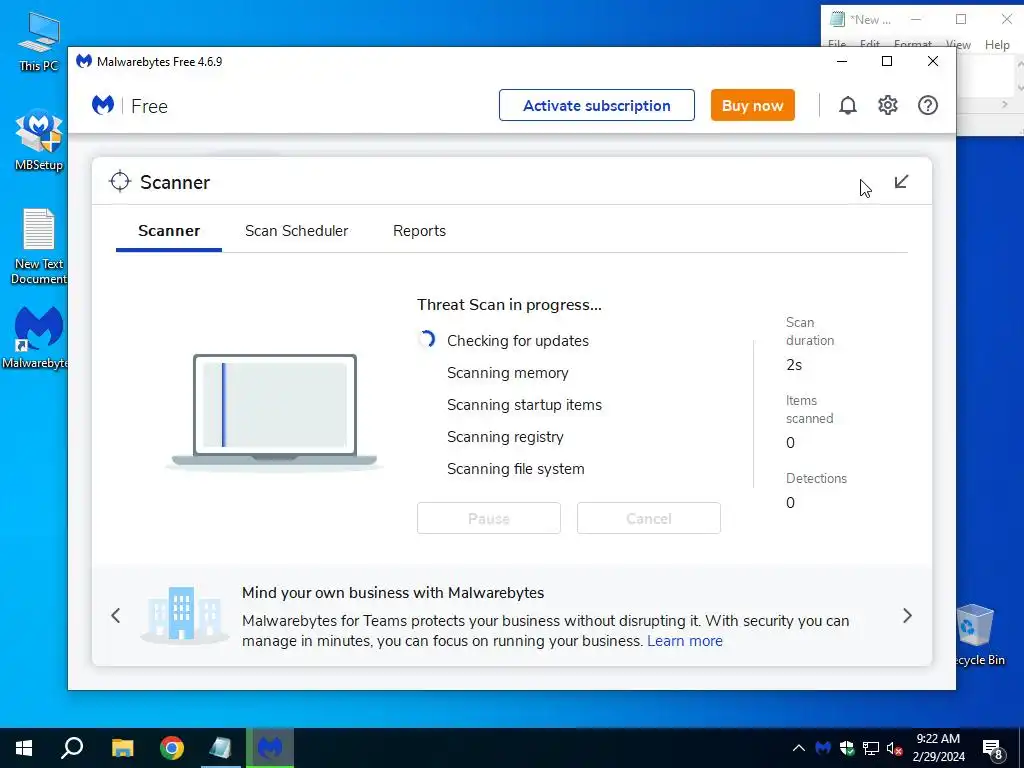Collapse the Scanner panel with arrow icon

tap(901, 182)
